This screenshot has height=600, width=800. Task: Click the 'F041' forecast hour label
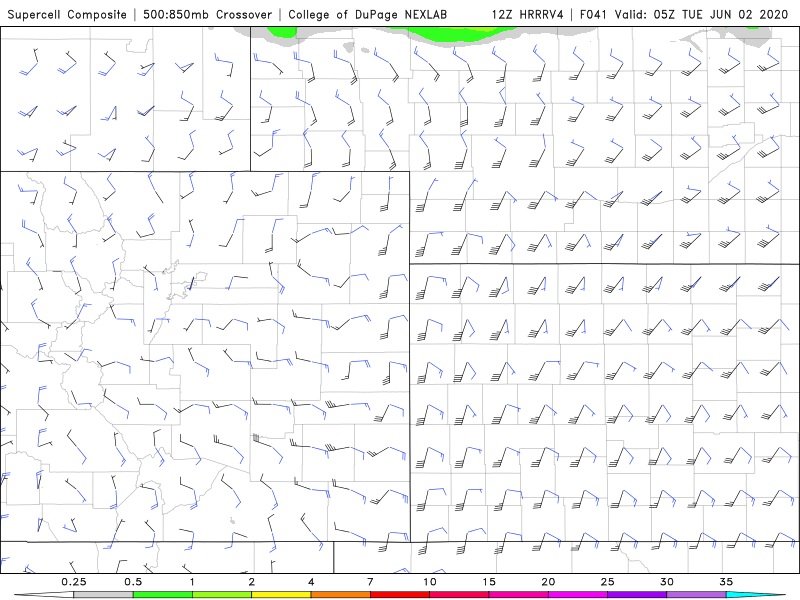(593, 14)
